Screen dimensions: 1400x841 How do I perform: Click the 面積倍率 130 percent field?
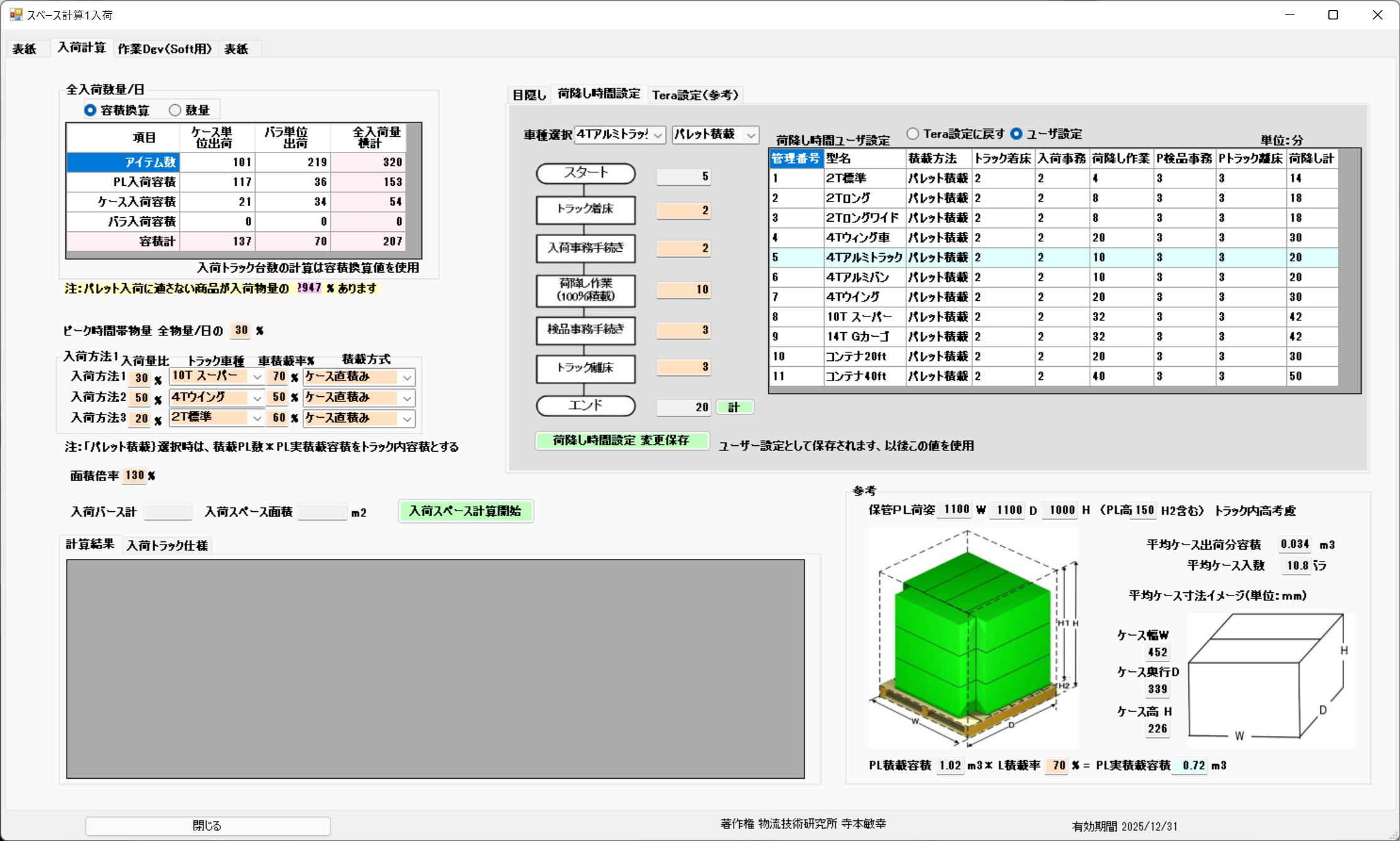[134, 475]
